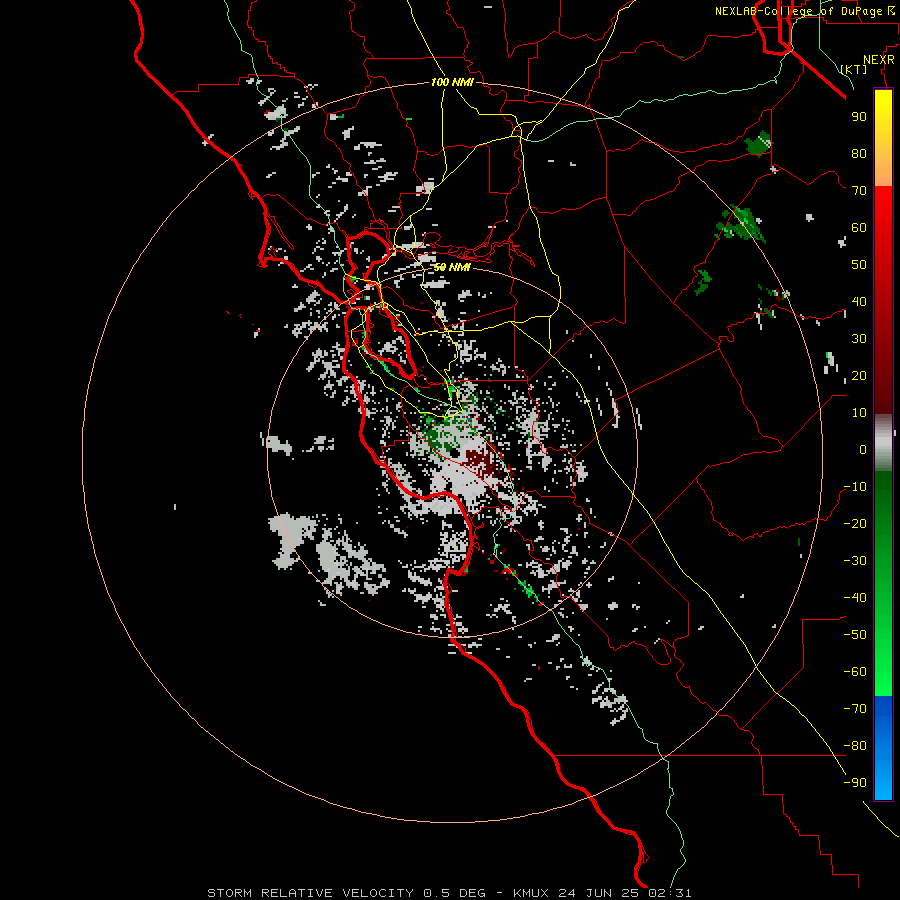
Task: Select the -30 value on the velocity scale
Action: (855, 561)
